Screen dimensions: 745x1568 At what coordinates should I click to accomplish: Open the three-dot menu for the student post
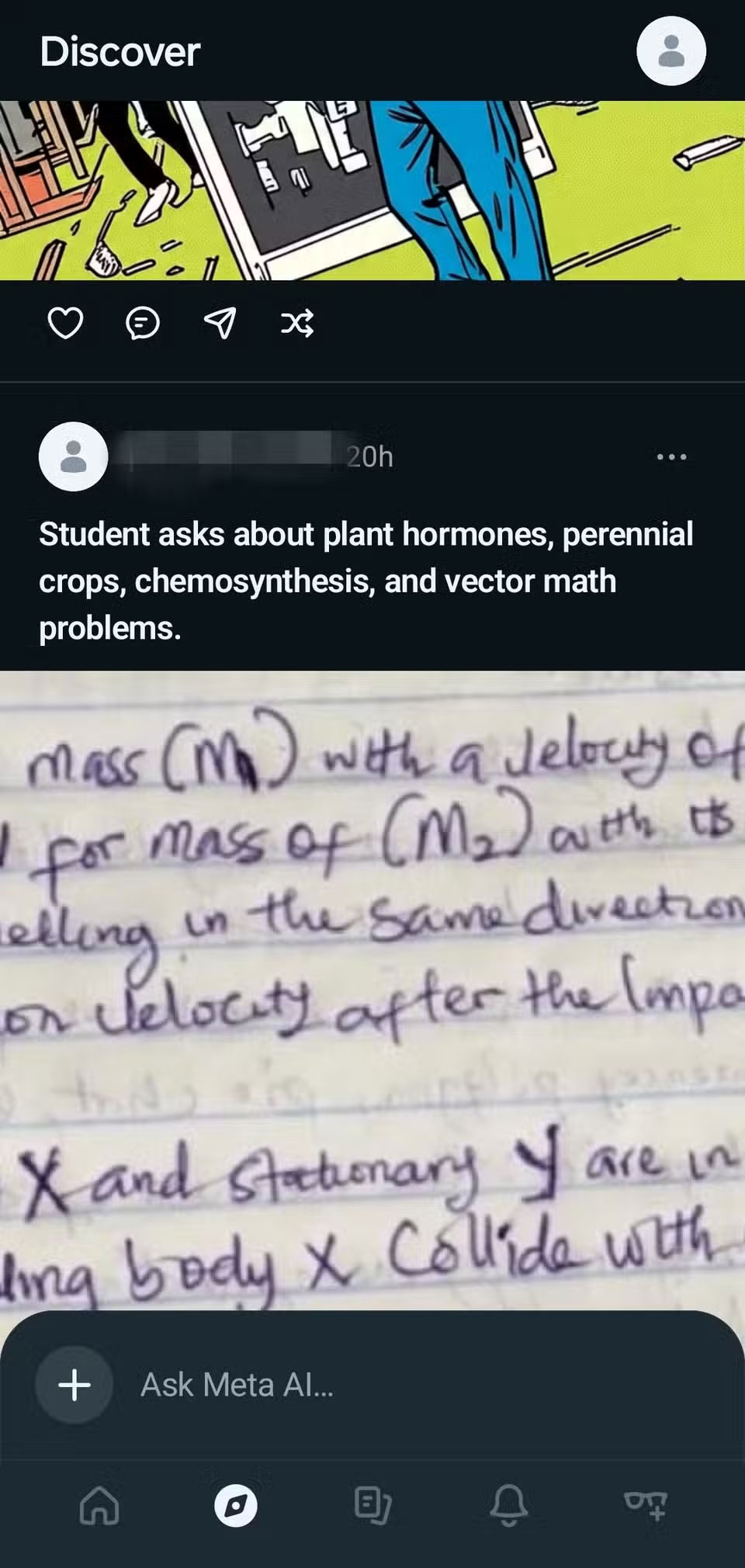coord(671,456)
